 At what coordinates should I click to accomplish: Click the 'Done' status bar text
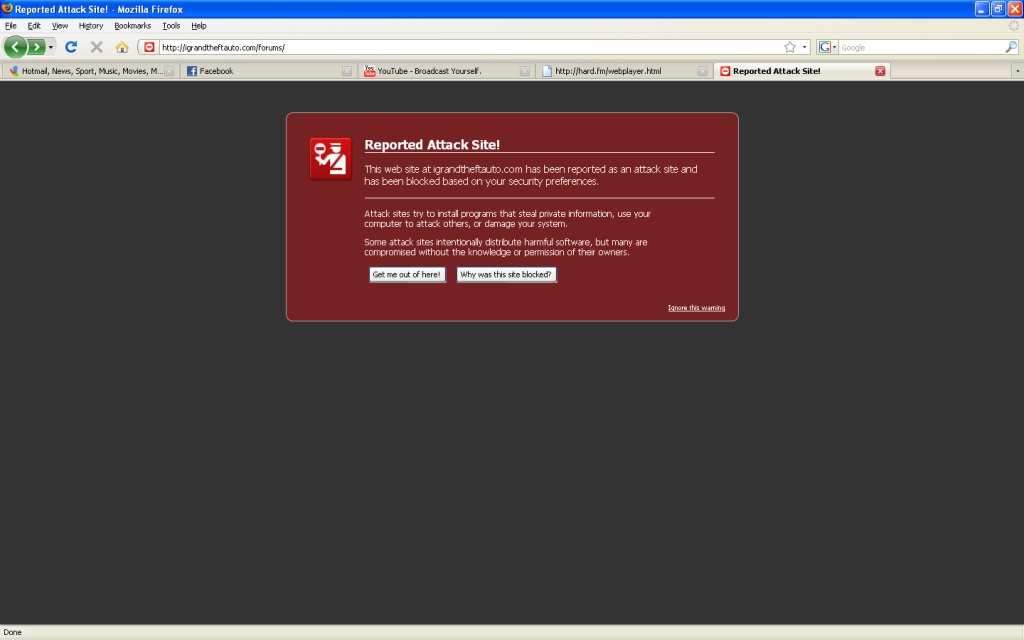(x=12, y=632)
